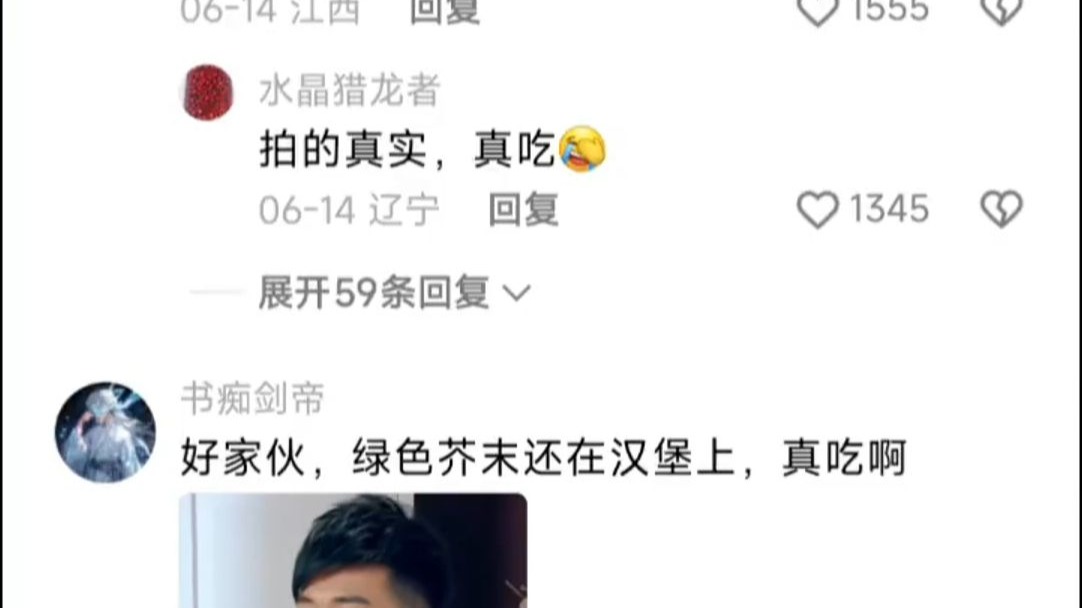
Task: Open username 水晶猎龙者
Action: 349,91
